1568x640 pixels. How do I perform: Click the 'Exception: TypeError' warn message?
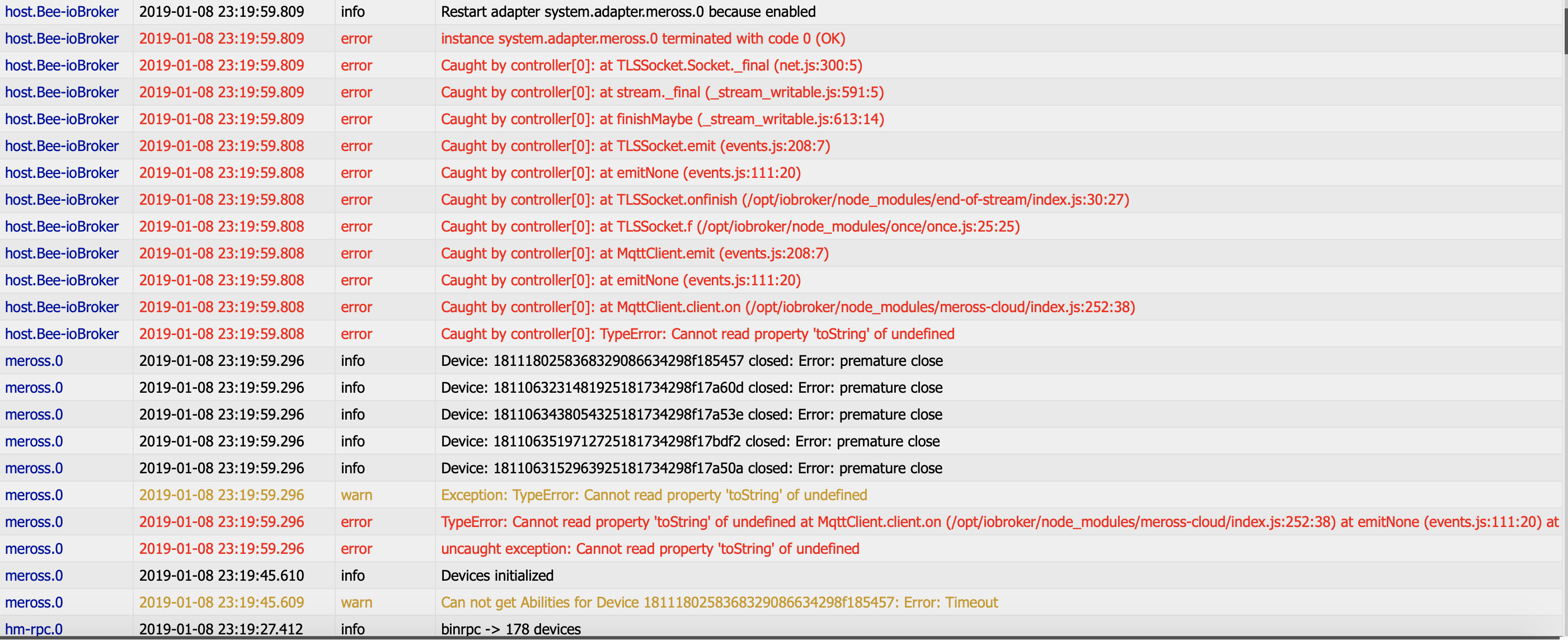[654, 495]
